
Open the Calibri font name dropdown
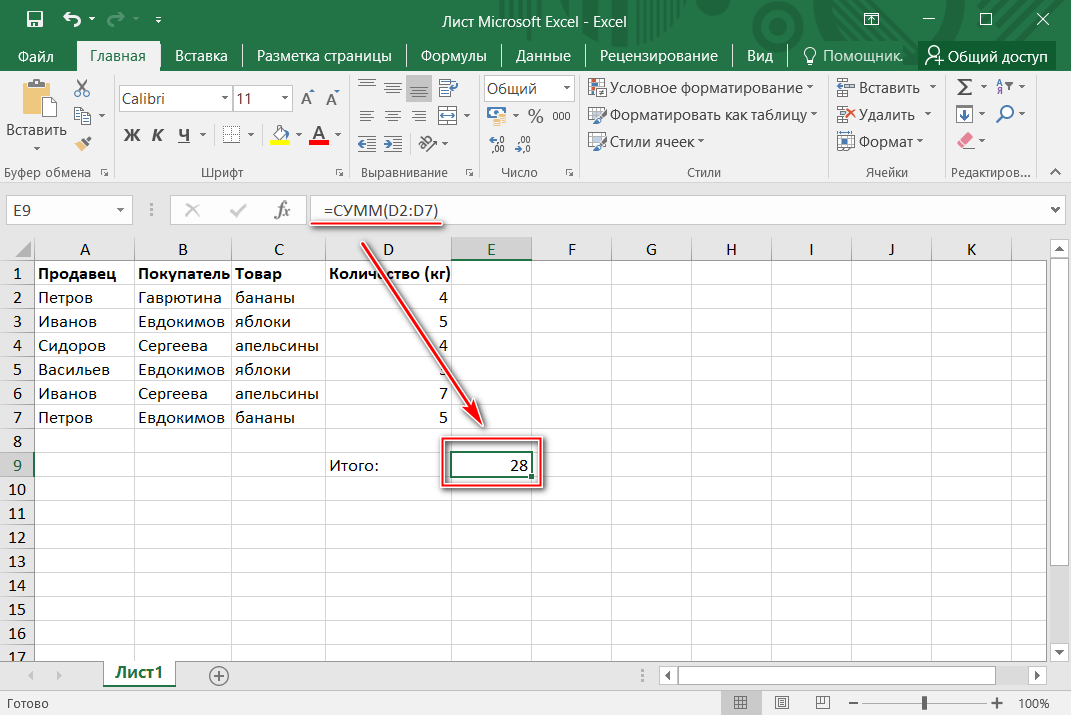pyautogui.click(x=225, y=98)
